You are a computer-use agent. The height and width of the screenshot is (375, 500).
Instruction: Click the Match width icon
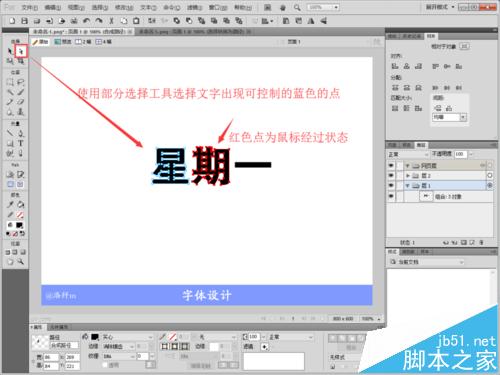coord(395,108)
